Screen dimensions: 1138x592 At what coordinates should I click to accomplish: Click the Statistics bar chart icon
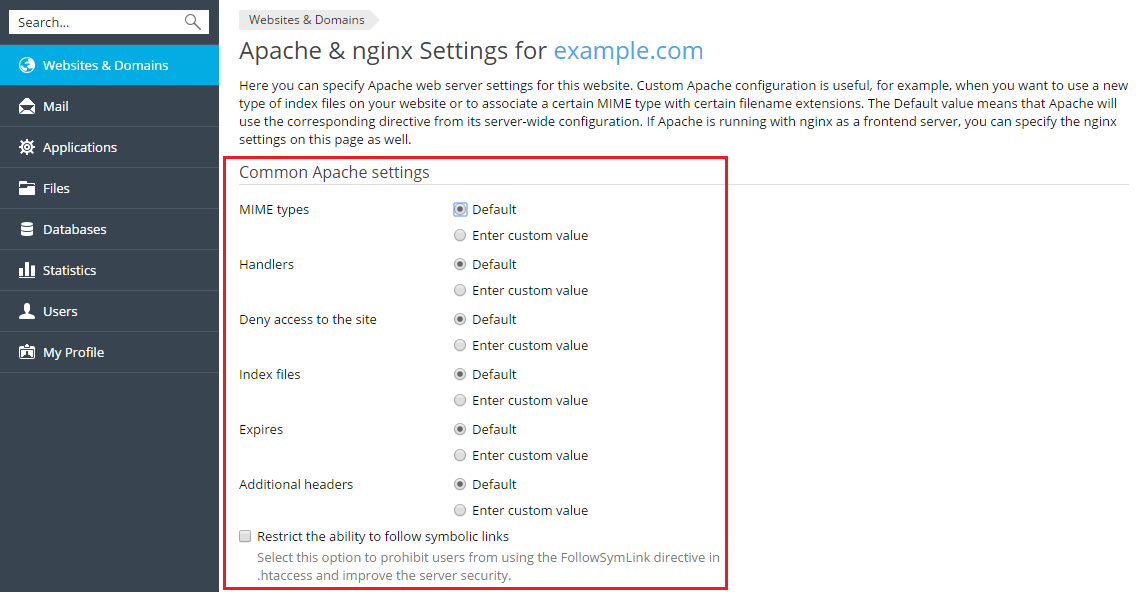pyautogui.click(x=27, y=270)
